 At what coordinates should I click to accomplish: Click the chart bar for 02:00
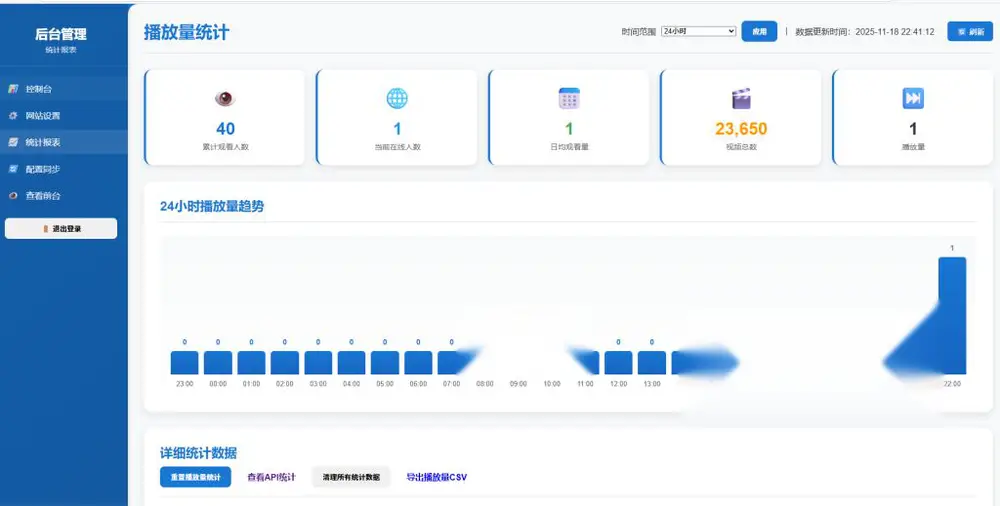[284, 362]
